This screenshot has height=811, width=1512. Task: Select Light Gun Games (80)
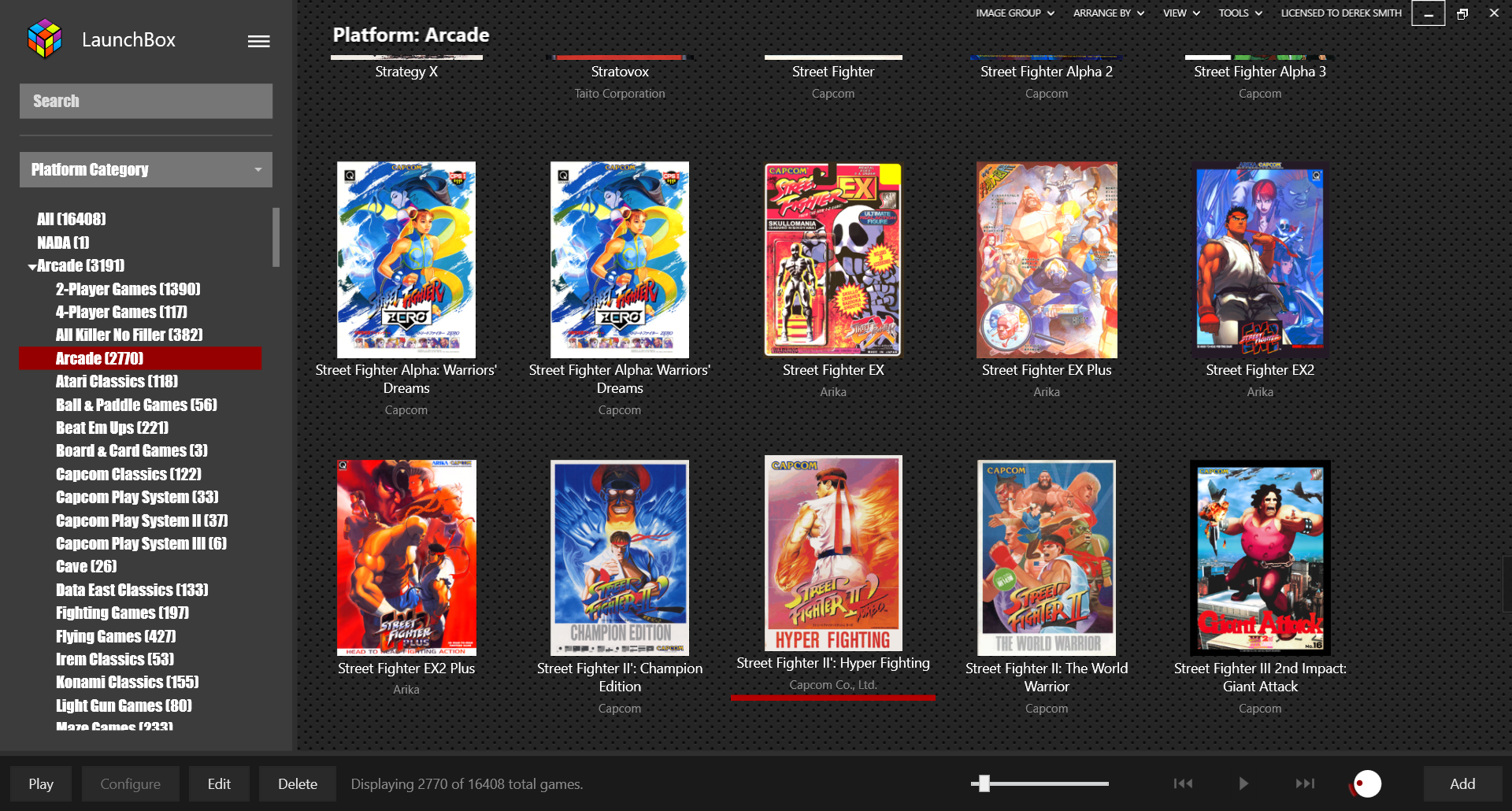tap(124, 705)
